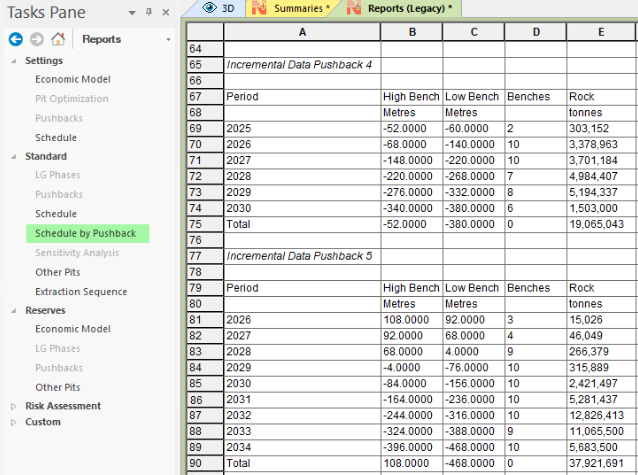Go to the Tasks Pane home icon

58,40
